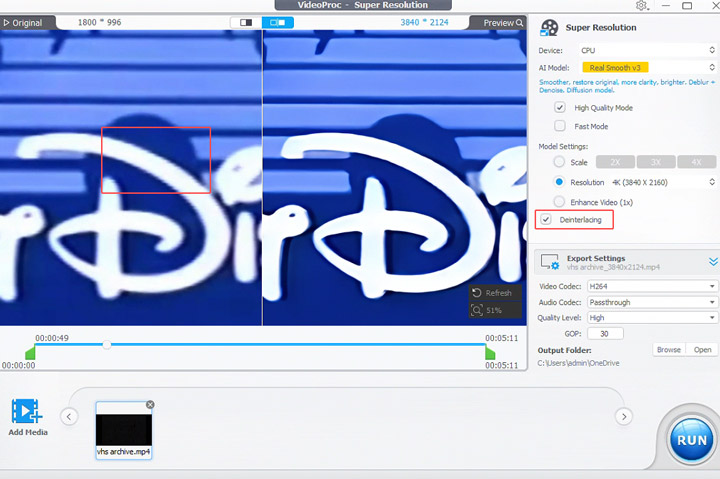Image resolution: width=720 pixels, height=479 pixels.
Task: Click the Open output folder button
Action: click(x=702, y=349)
